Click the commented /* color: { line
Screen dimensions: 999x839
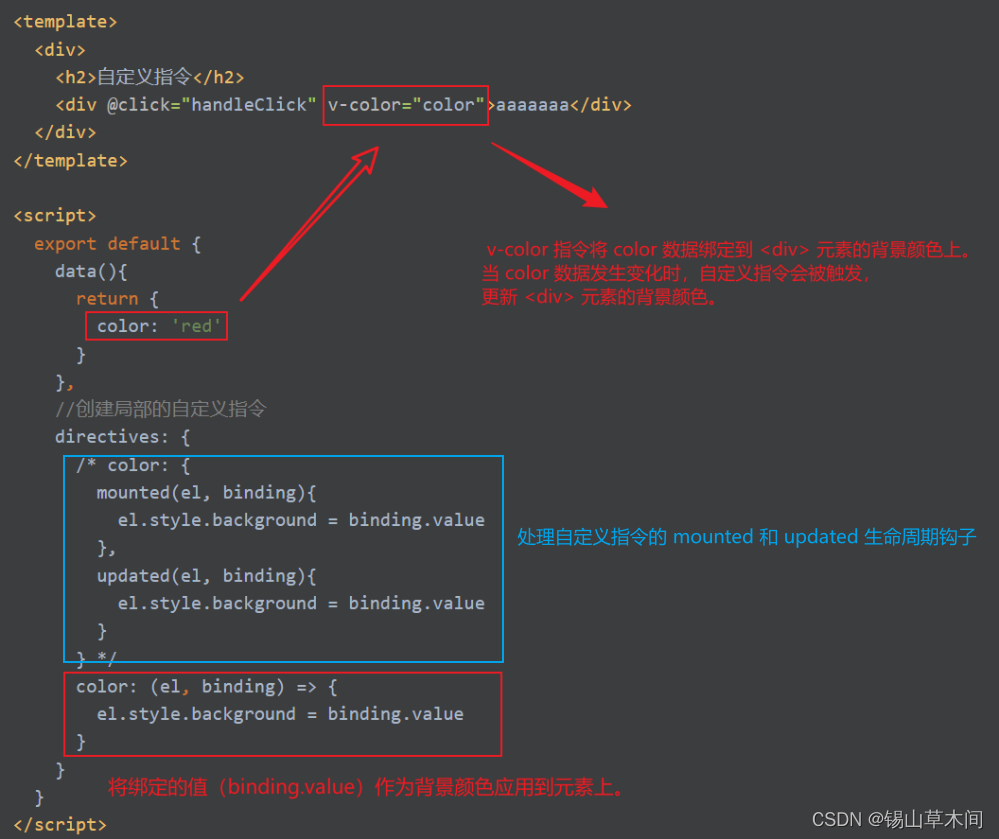[x=133, y=465]
